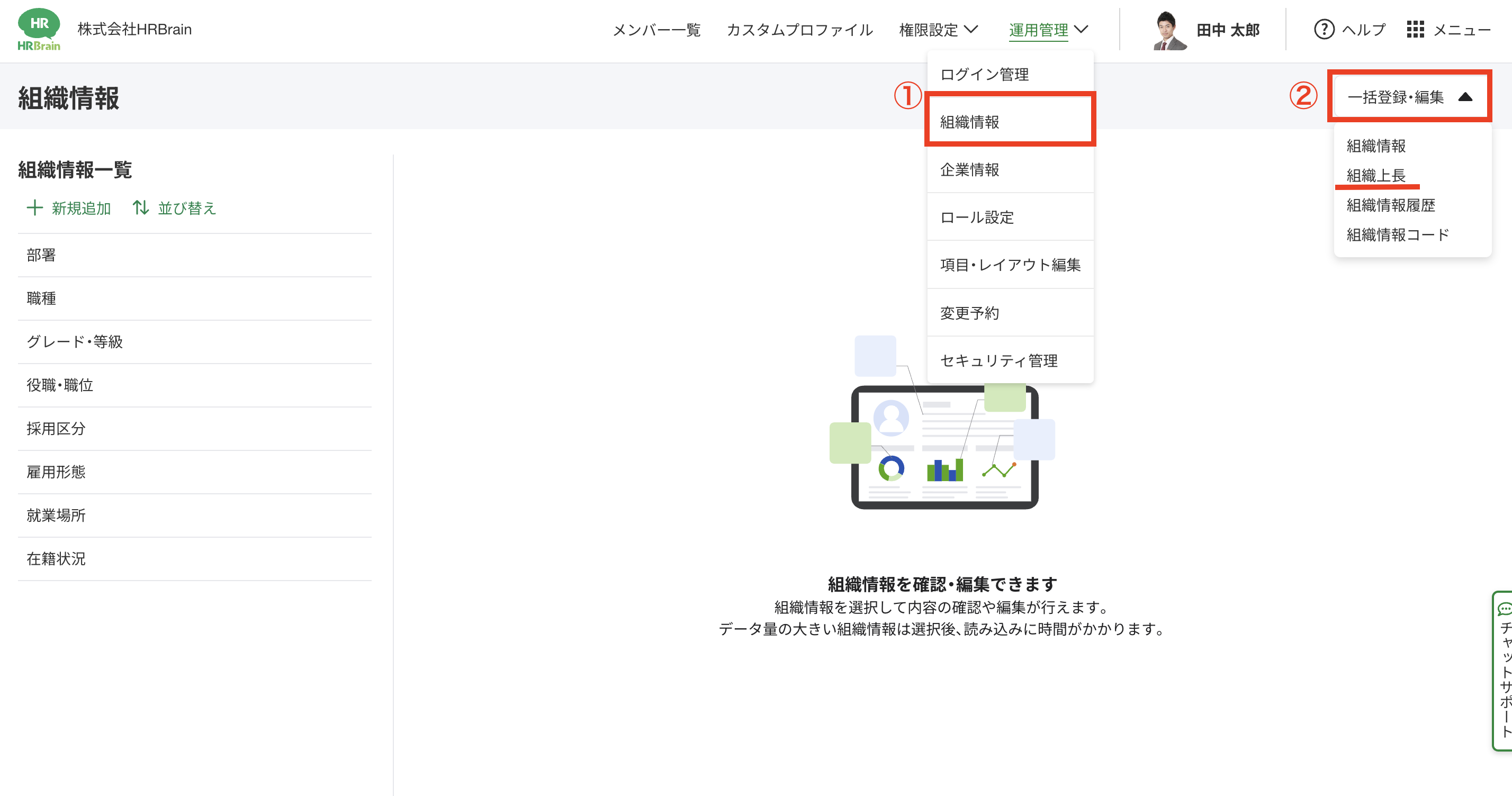Open 在籍状況 list item
The height and width of the screenshot is (796, 1512).
click(x=56, y=559)
